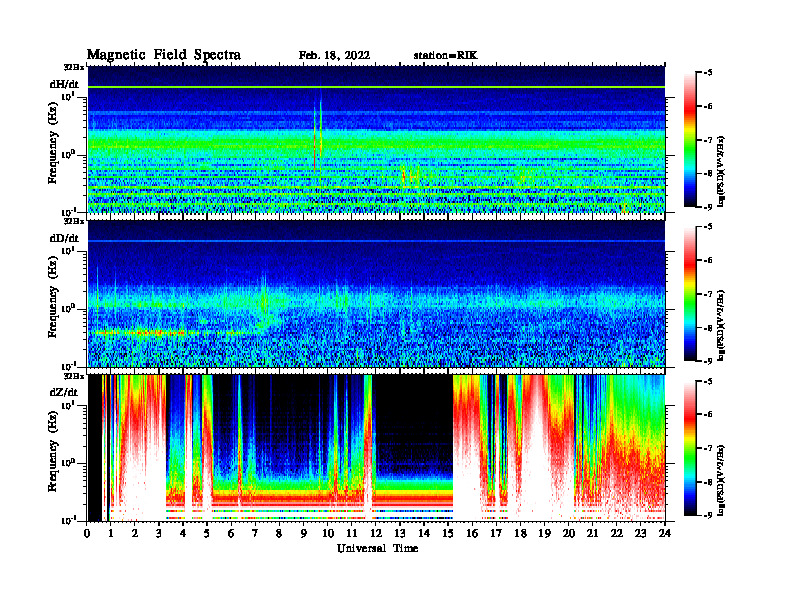Click the -7 tick on the dD/dt color bar
The width and height of the screenshot is (792, 612).
click(708, 294)
